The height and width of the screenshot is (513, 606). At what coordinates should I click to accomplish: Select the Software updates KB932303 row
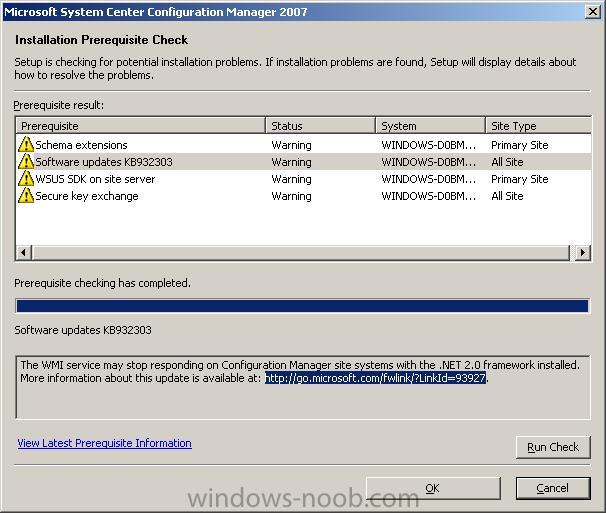tap(303, 162)
